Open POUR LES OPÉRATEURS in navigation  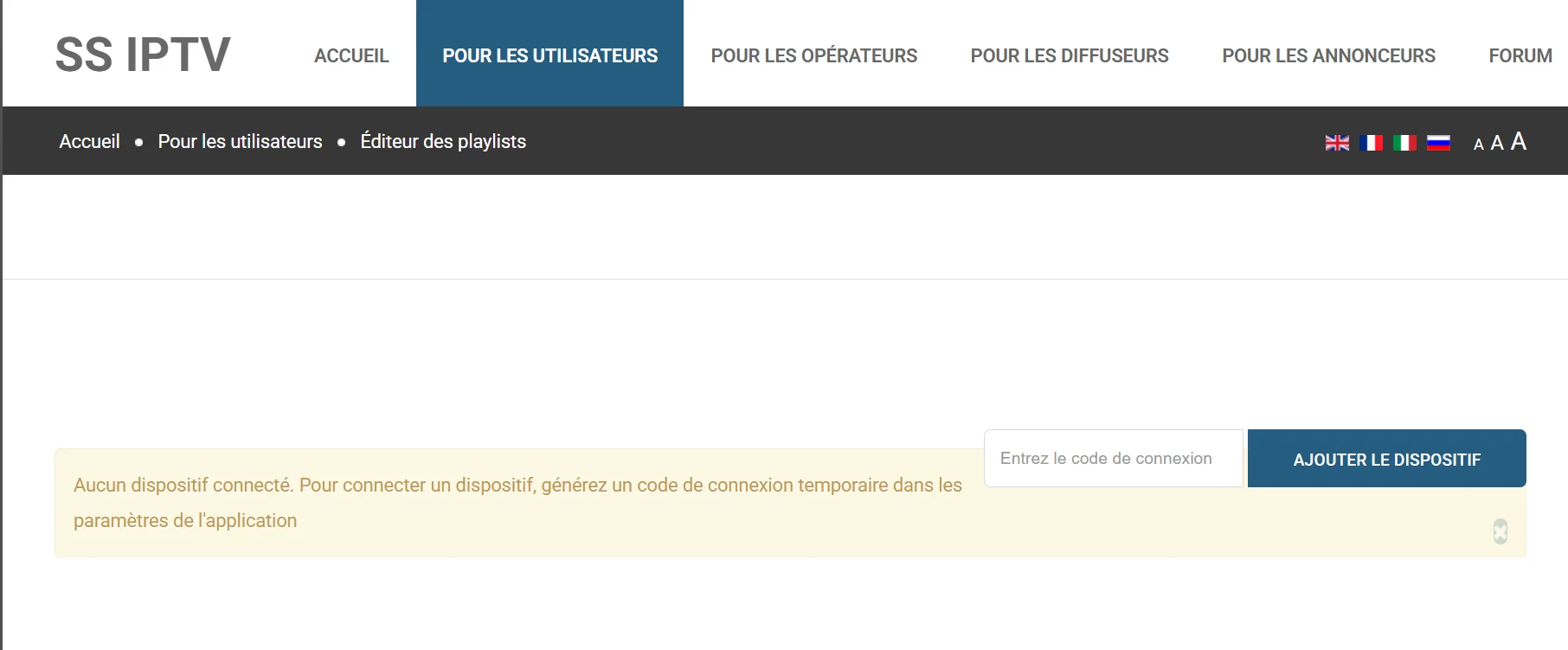pyautogui.click(x=813, y=55)
